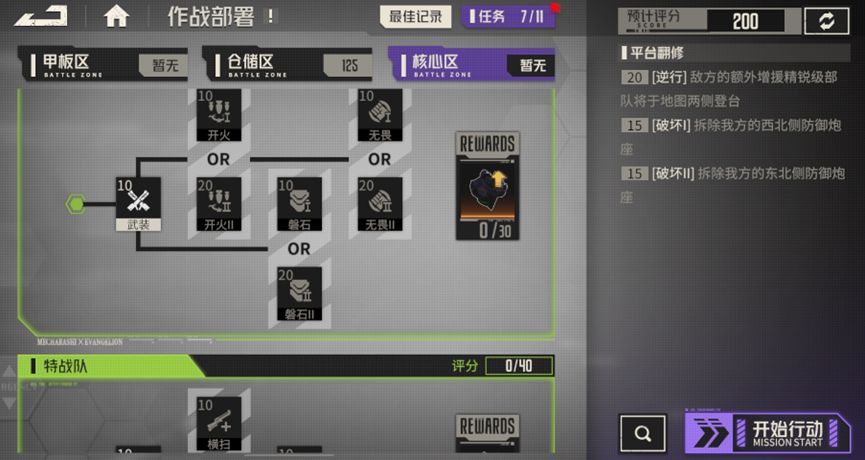Open the 核心区 battle zone tab

click(x=472, y=65)
